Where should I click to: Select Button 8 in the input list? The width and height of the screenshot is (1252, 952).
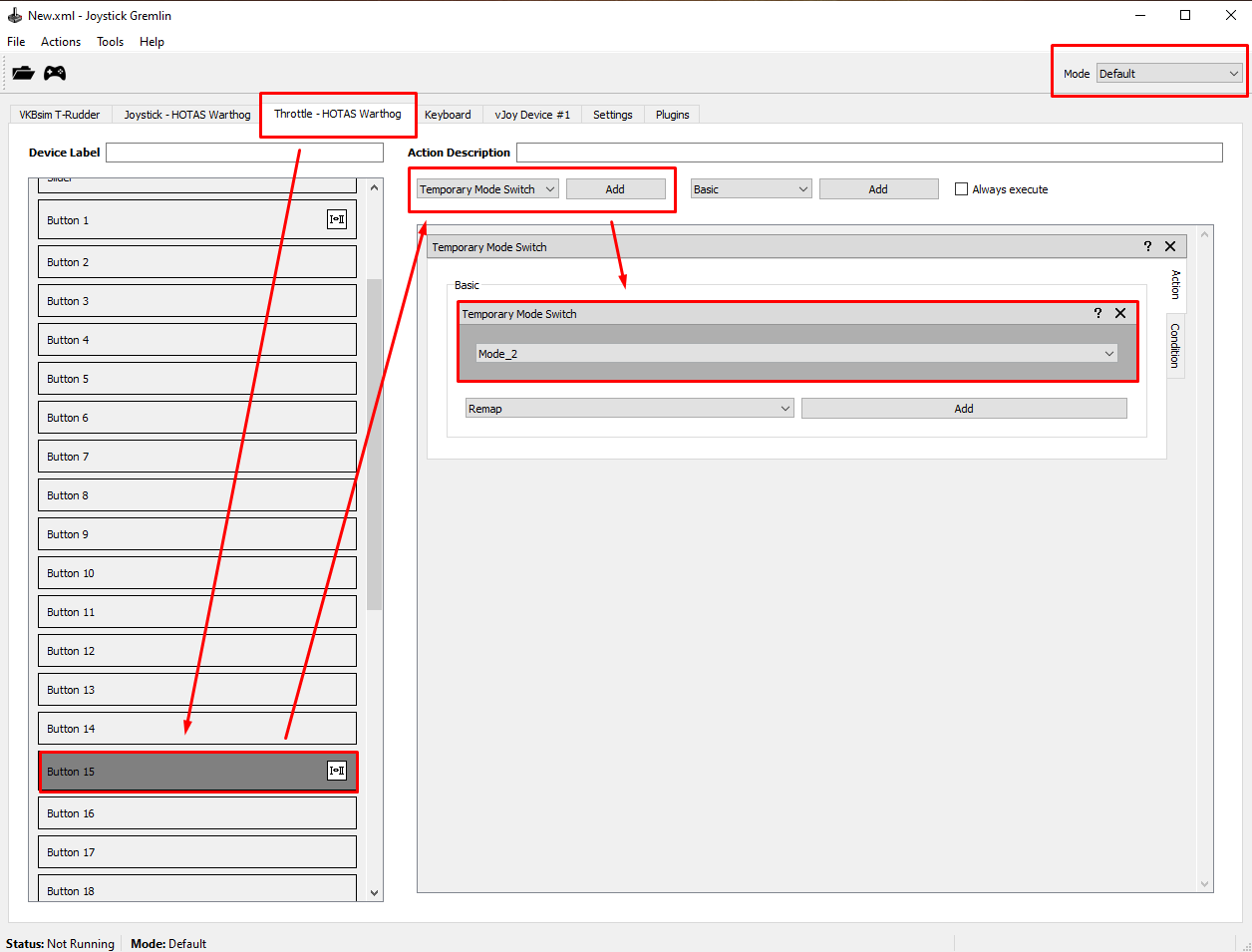click(x=197, y=495)
